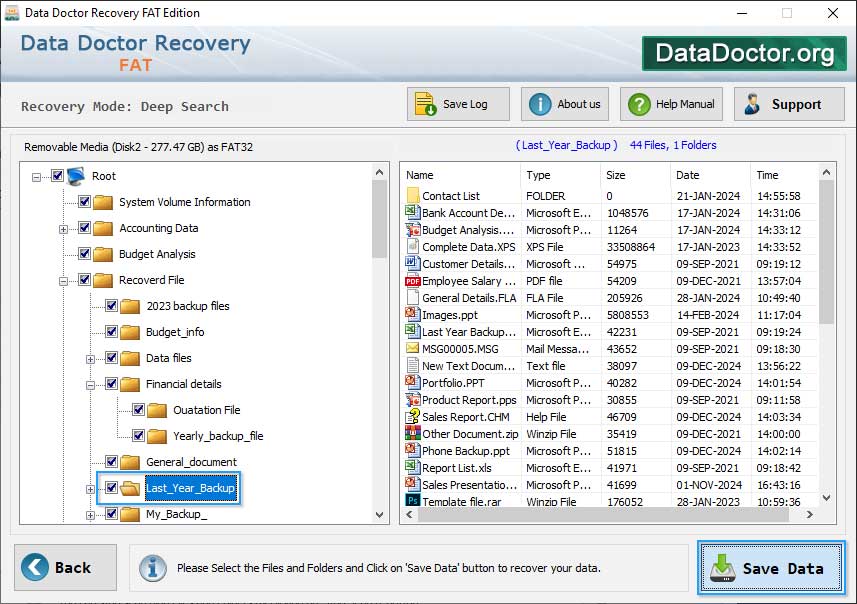Uncheck the Root checkbox

click(57, 175)
